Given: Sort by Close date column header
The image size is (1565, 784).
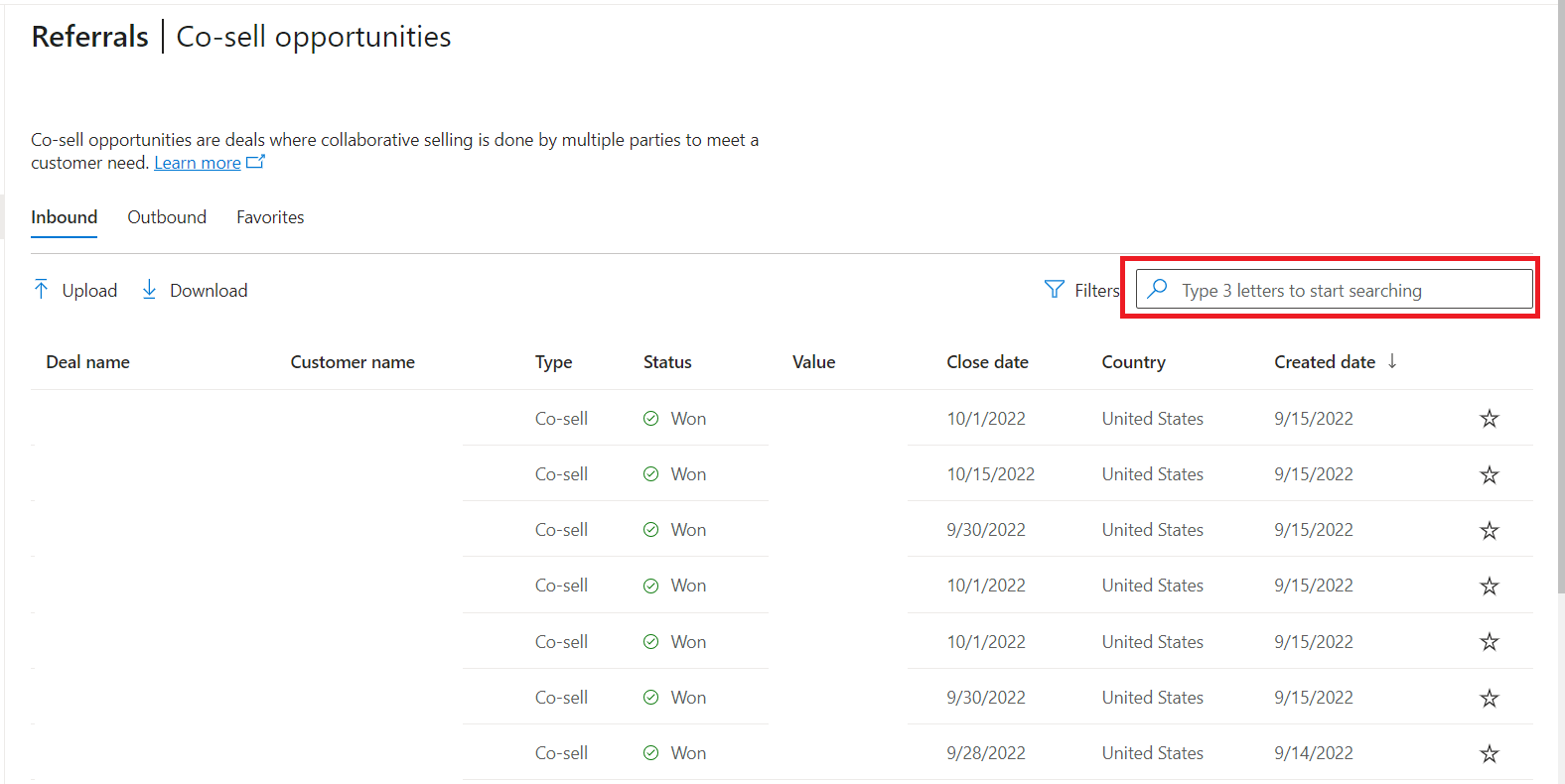Looking at the screenshot, I should point(987,362).
